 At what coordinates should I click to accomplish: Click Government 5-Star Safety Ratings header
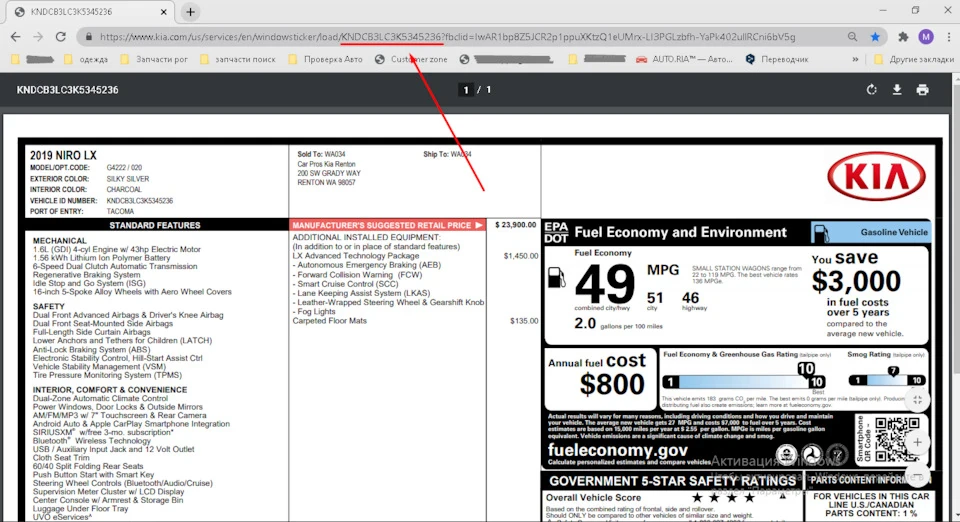[672, 481]
